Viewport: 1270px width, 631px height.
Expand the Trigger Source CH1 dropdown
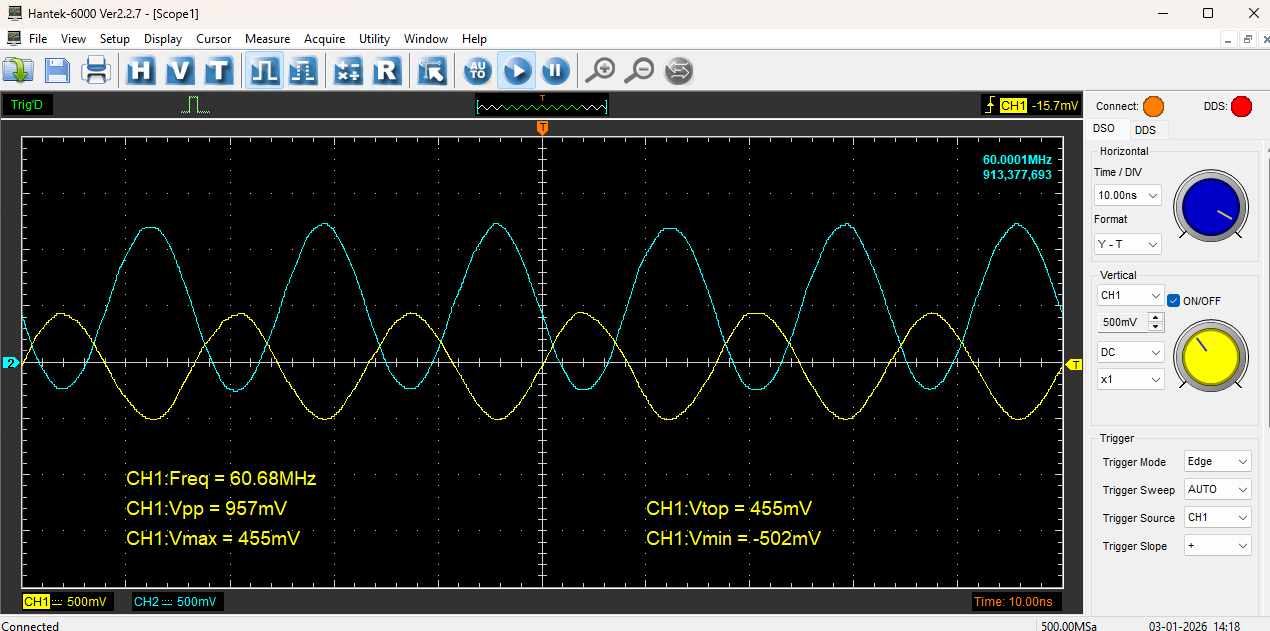[1217, 517]
